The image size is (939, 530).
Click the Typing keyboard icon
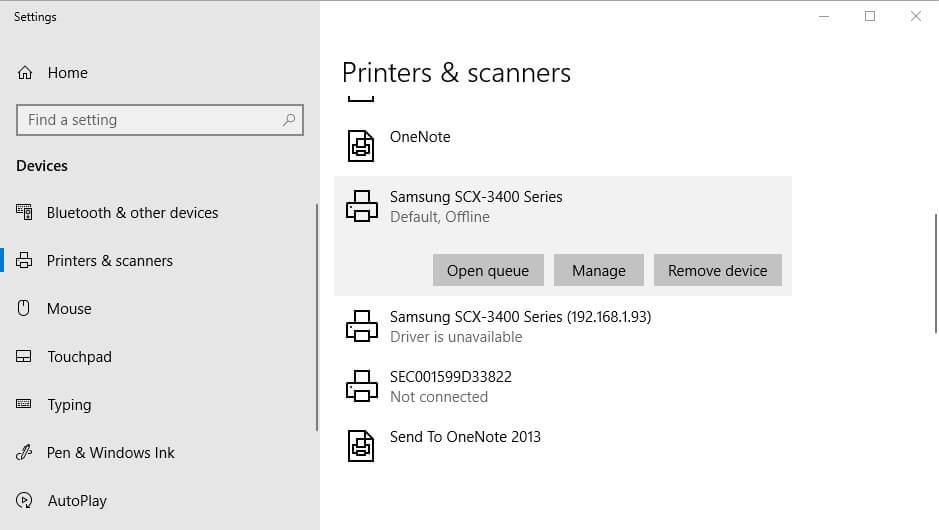click(25, 405)
